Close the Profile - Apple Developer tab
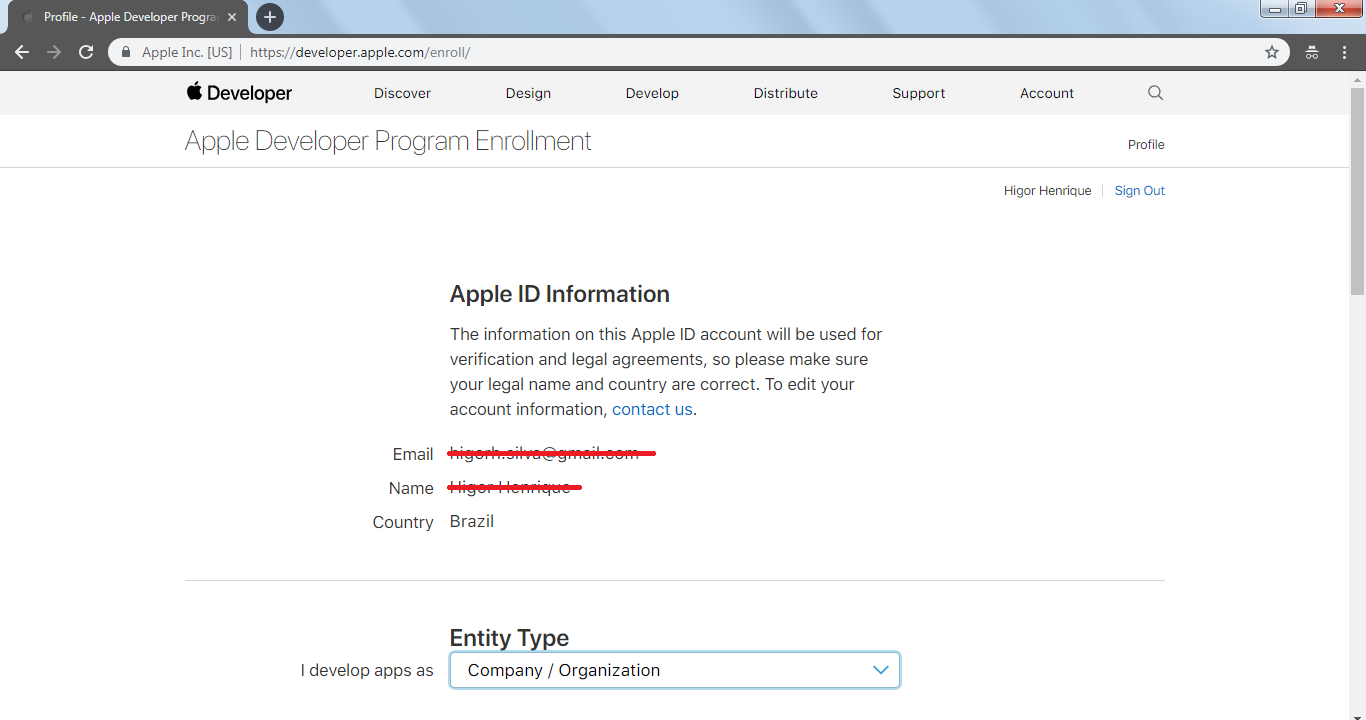This screenshot has height=720, width=1366. point(232,18)
